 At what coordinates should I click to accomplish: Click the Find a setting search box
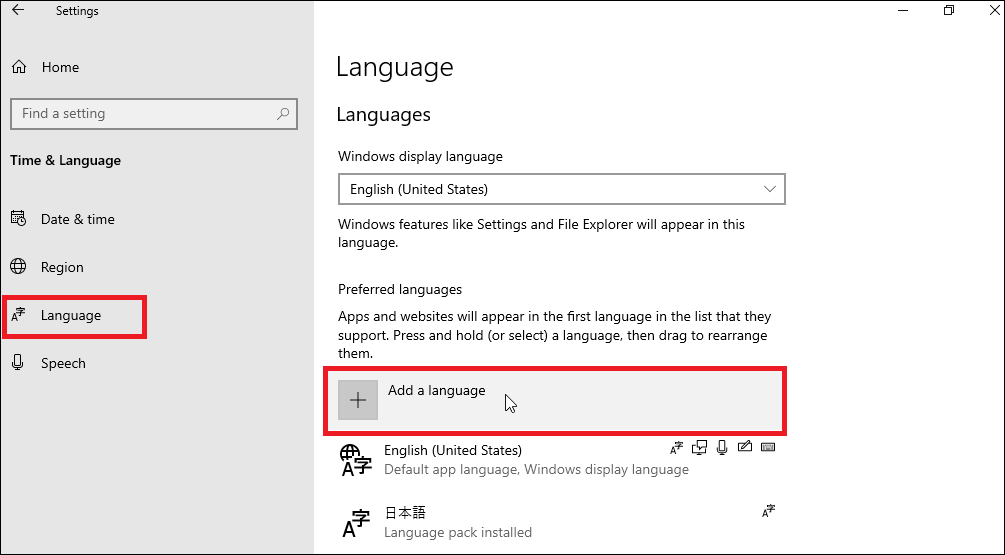(x=140, y=114)
